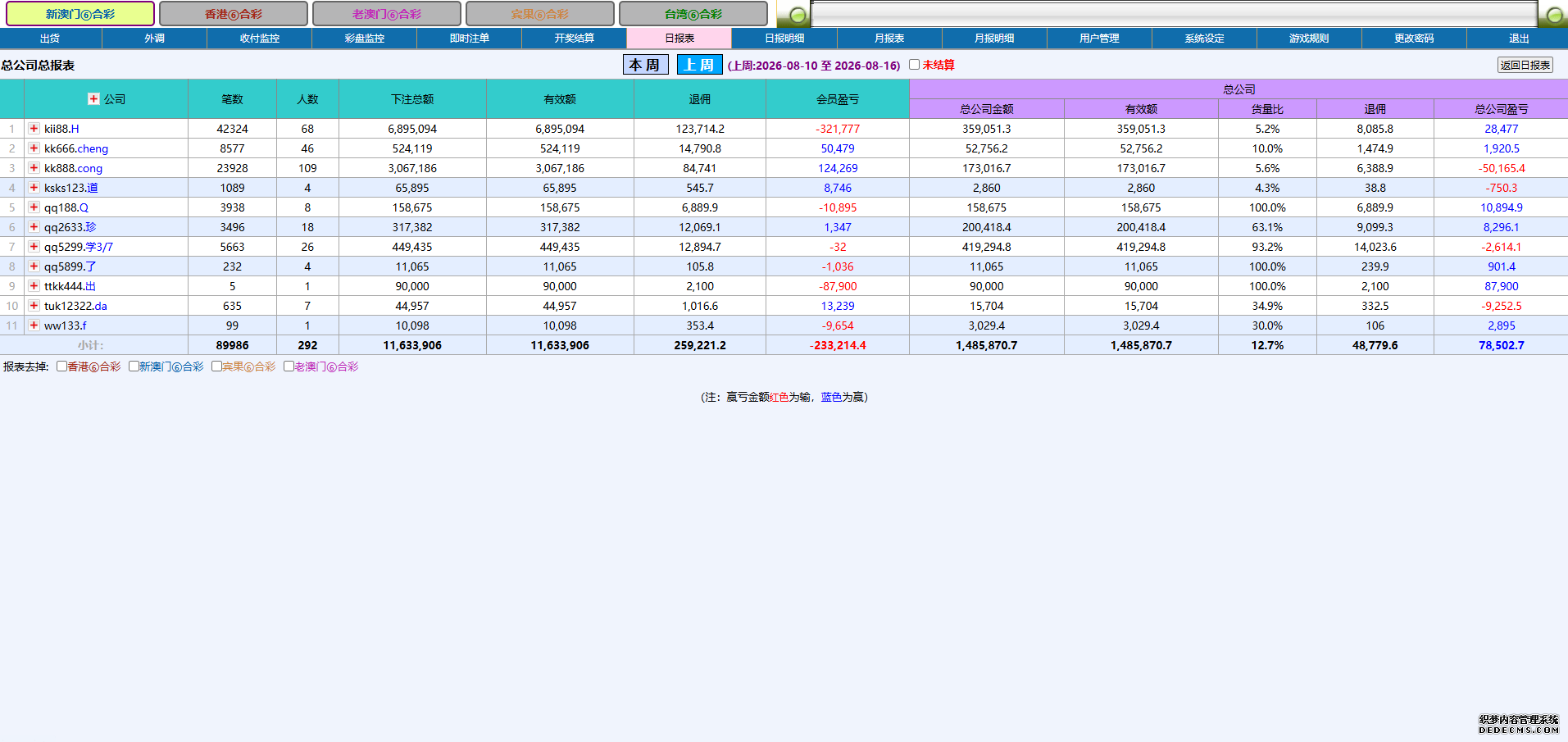Viewport: 1568px width, 742px height.
Task: Expand the kii88.H company row
Action: pos(34,128)
